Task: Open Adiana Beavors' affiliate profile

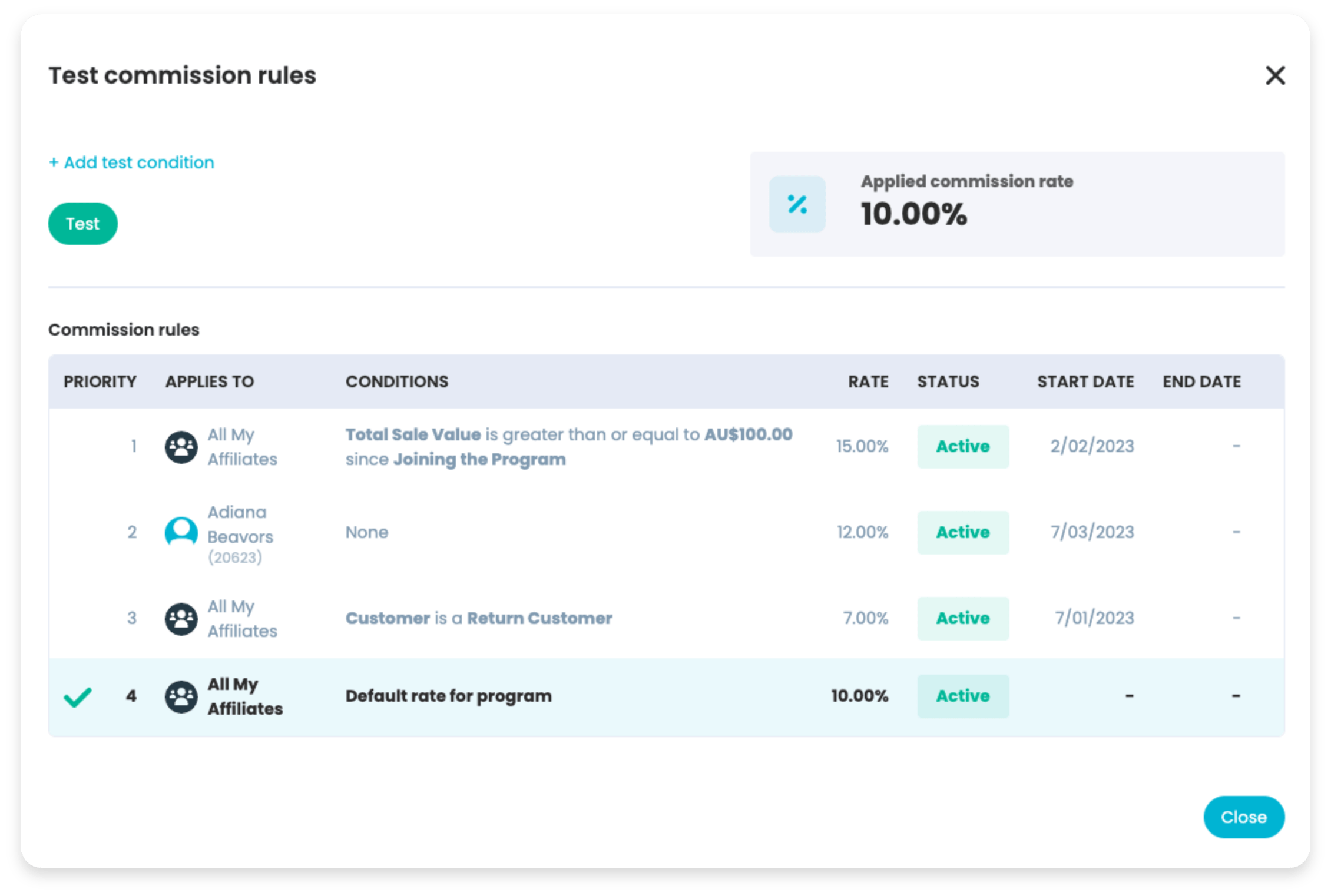Action: coord(239,524)
